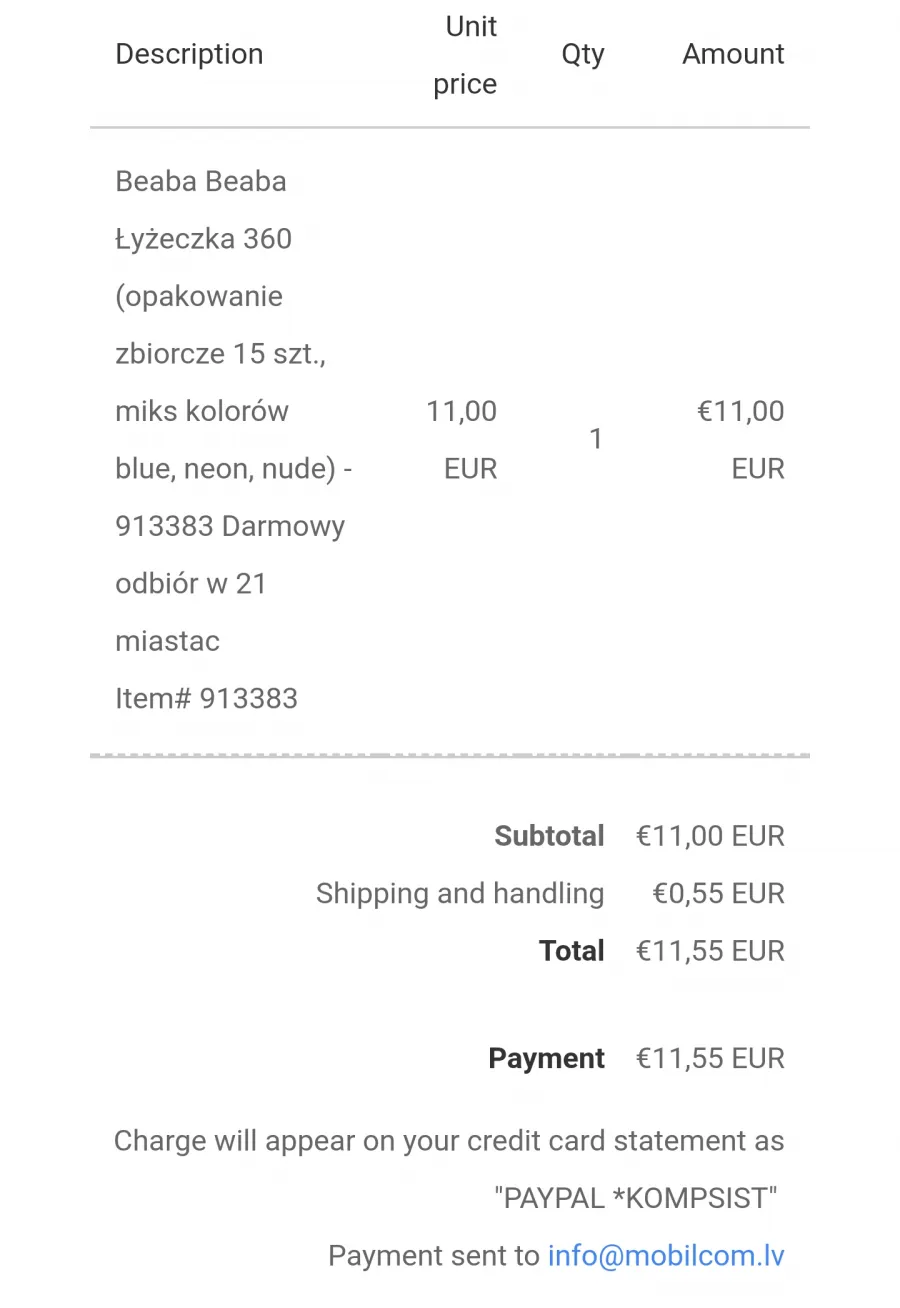
Task: Click the €11,00 EUR subtotal value
Action: click(710, 836)
